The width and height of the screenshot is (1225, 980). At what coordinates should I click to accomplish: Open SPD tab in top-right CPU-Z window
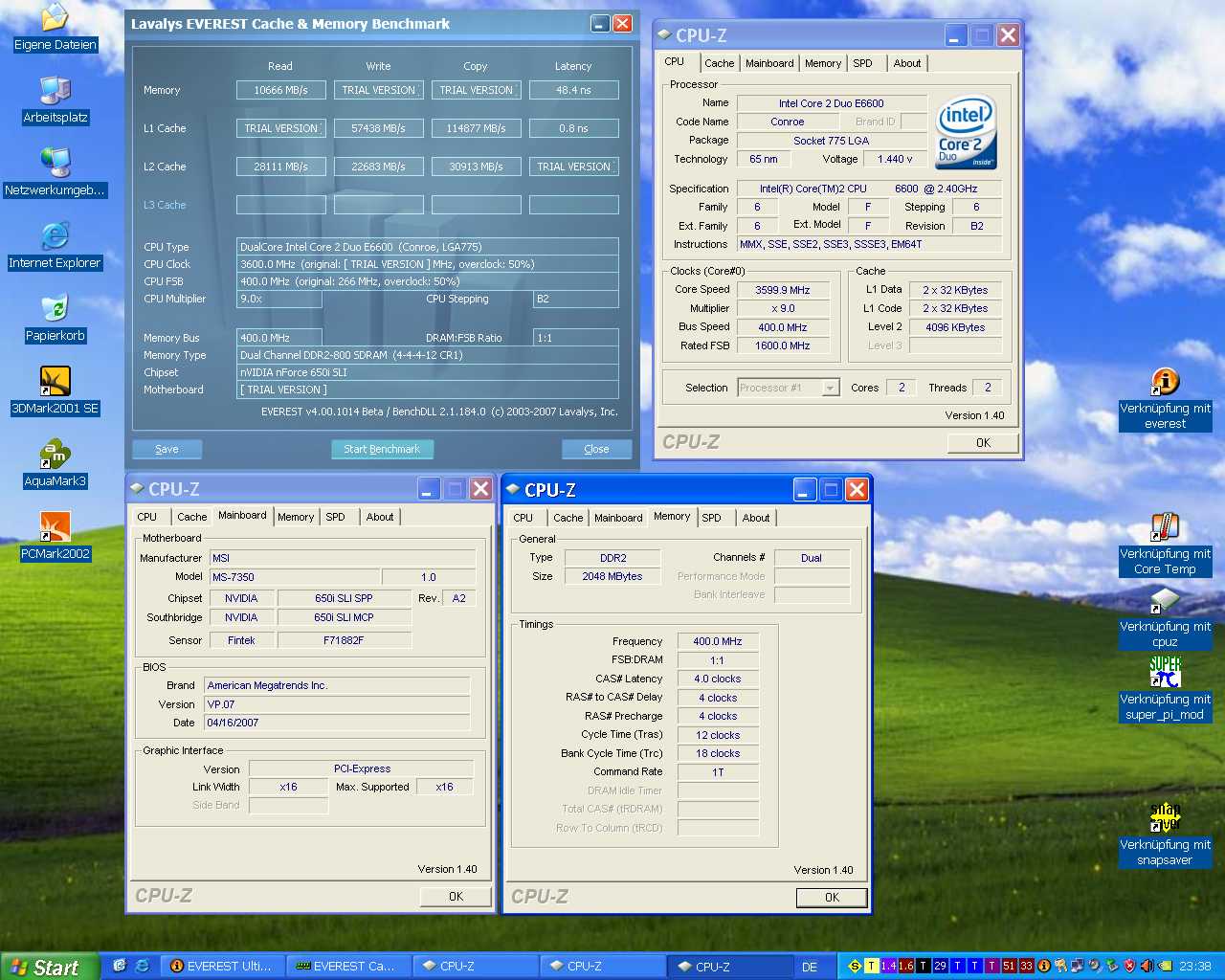862,63
